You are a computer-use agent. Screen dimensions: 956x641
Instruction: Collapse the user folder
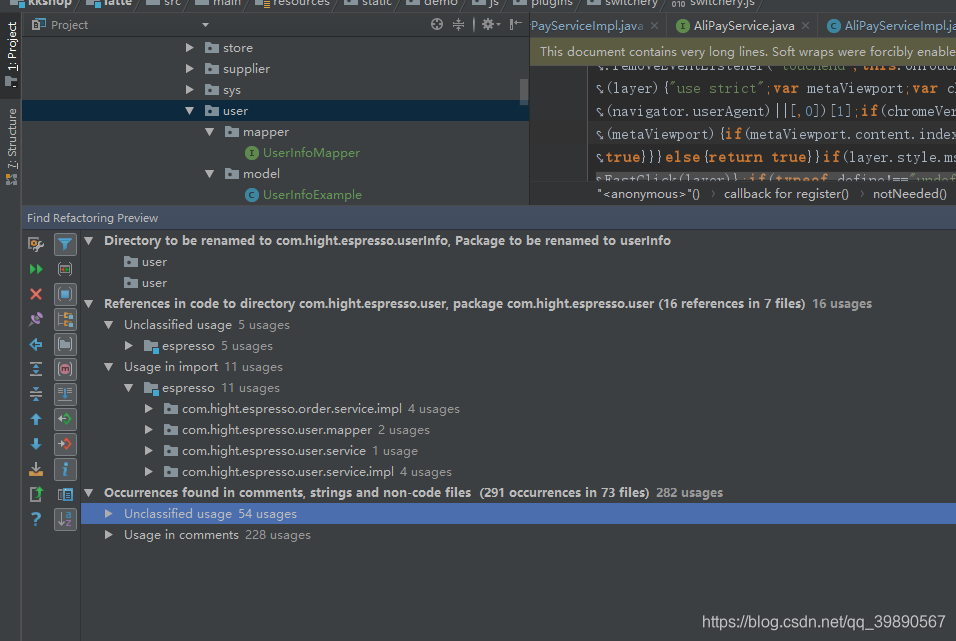tap(190, 110)
